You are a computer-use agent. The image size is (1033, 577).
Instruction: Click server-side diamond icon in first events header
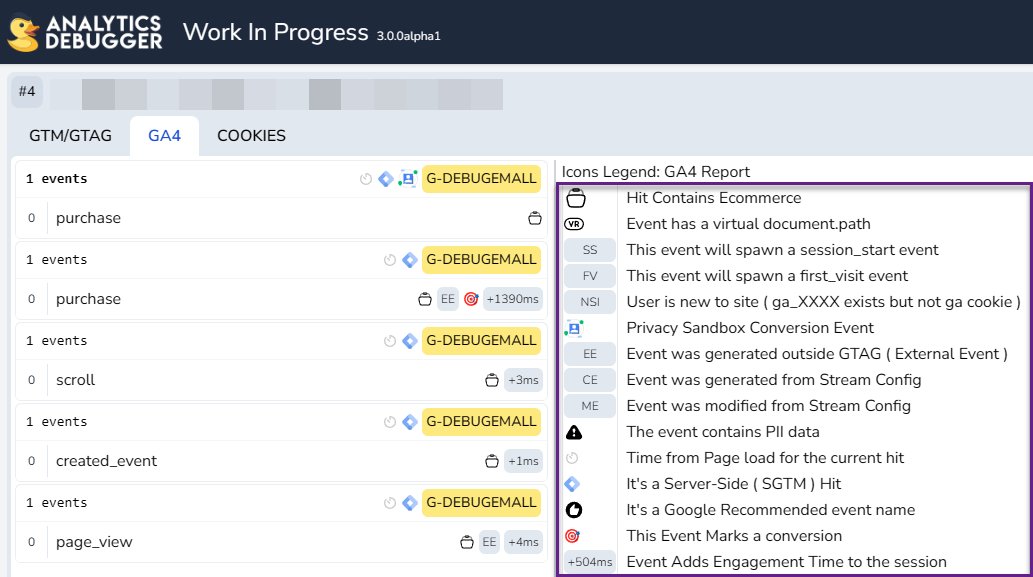[x=386, y=179]
